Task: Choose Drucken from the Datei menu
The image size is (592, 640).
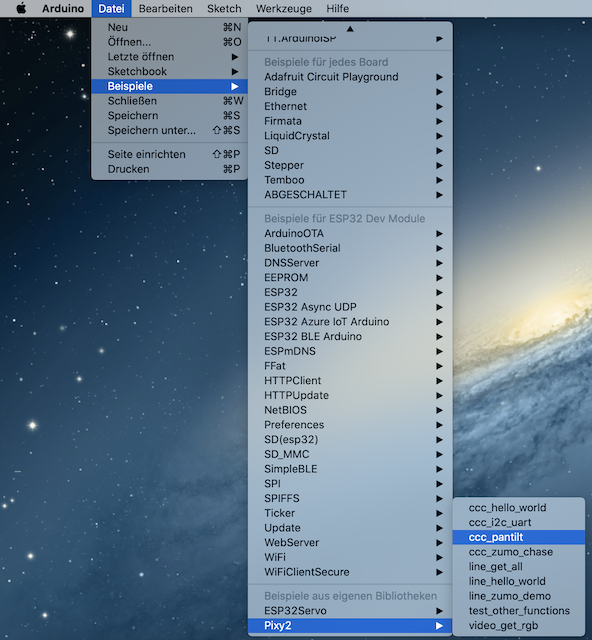Action: click(x=169, y=169)
